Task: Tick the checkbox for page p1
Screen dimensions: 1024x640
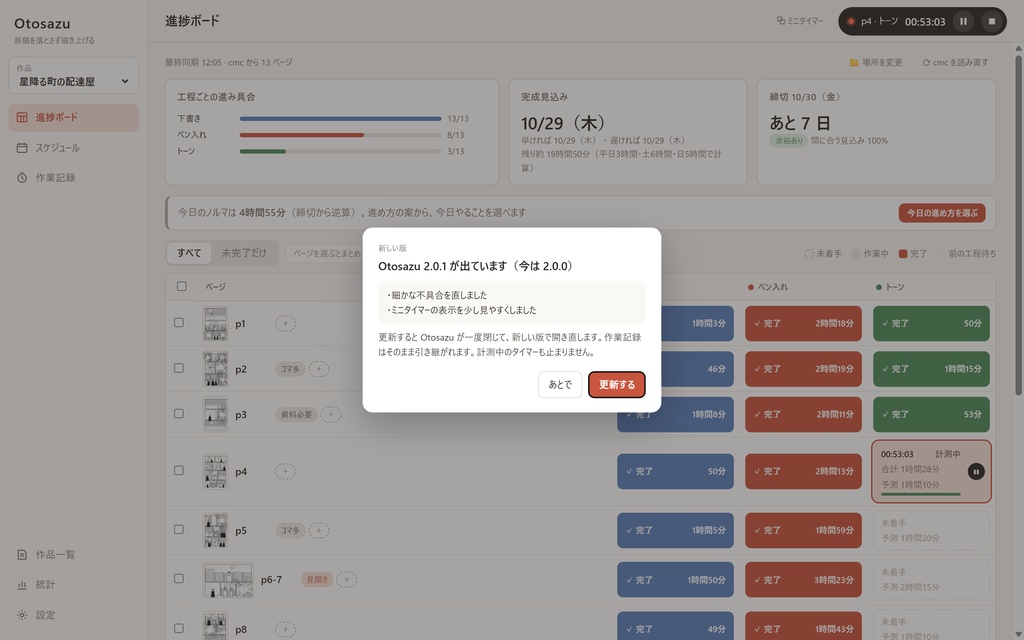Action: [x=179, y=323]
